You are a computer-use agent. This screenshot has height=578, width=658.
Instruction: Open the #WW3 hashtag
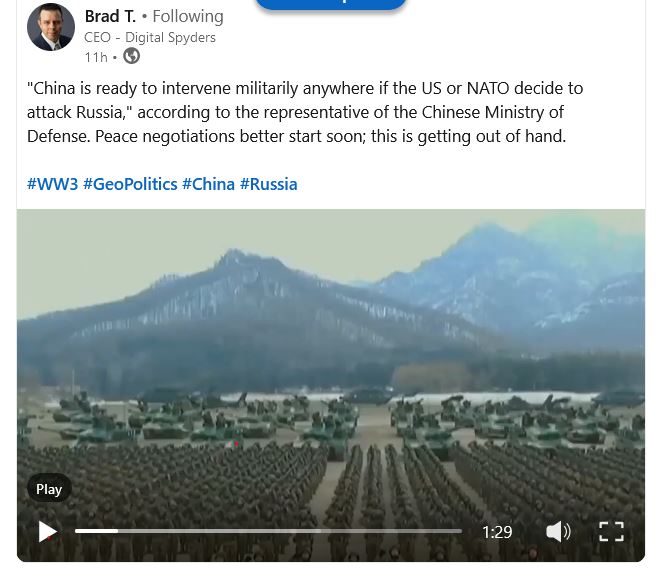click(52, 184)
